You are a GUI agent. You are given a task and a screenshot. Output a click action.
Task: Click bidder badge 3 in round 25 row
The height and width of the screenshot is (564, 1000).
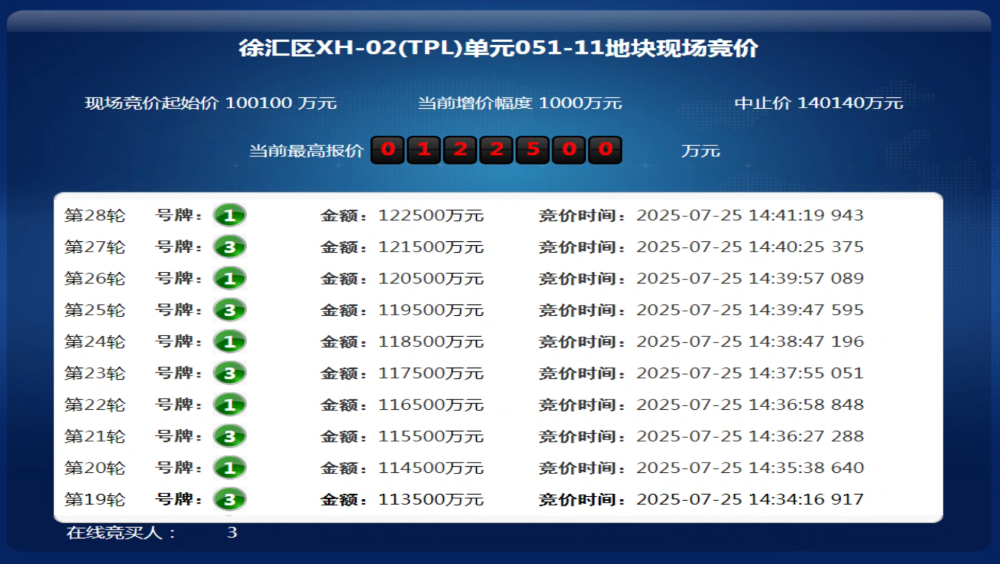pos(230,310)
